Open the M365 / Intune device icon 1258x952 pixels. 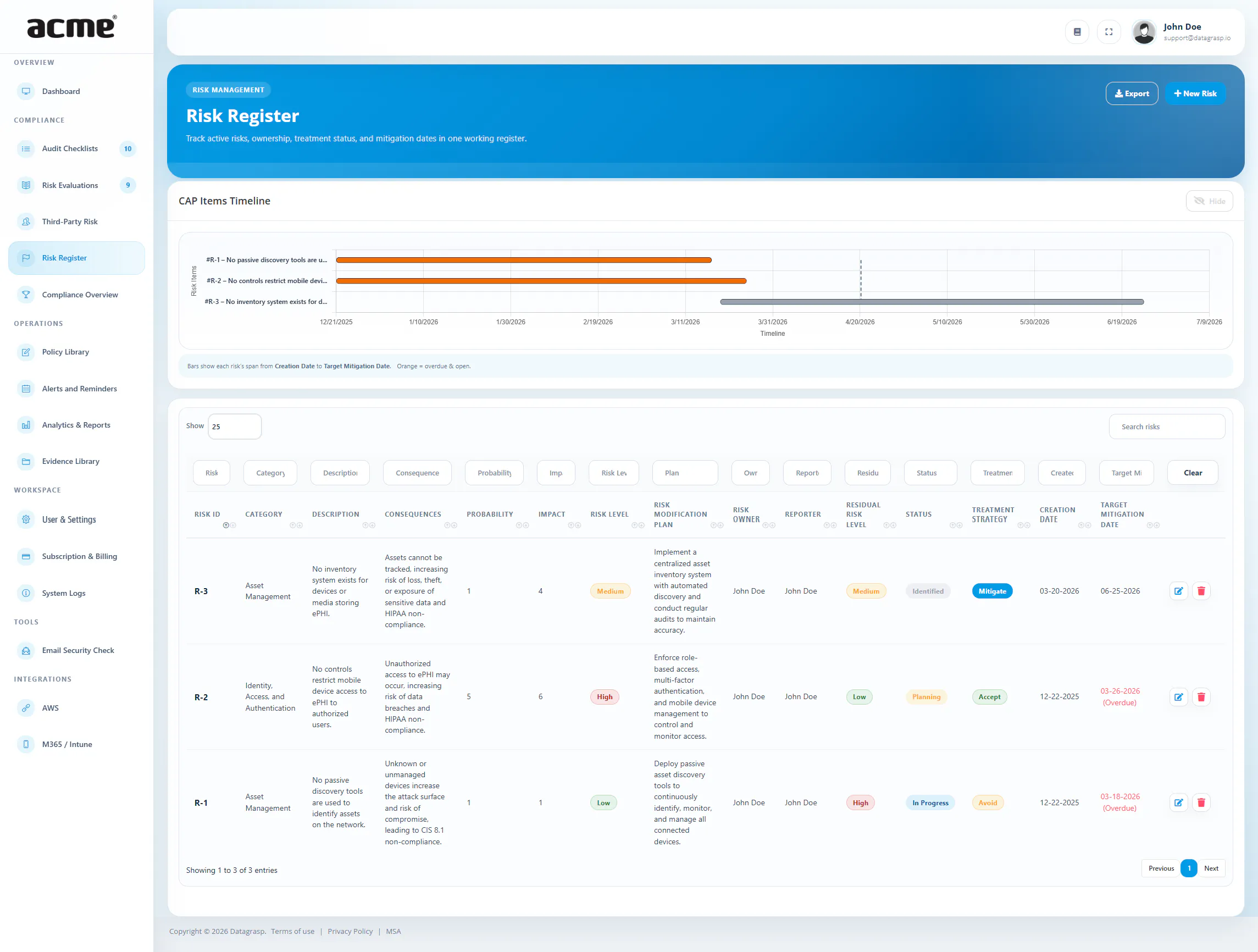click(x=26, y=744)
